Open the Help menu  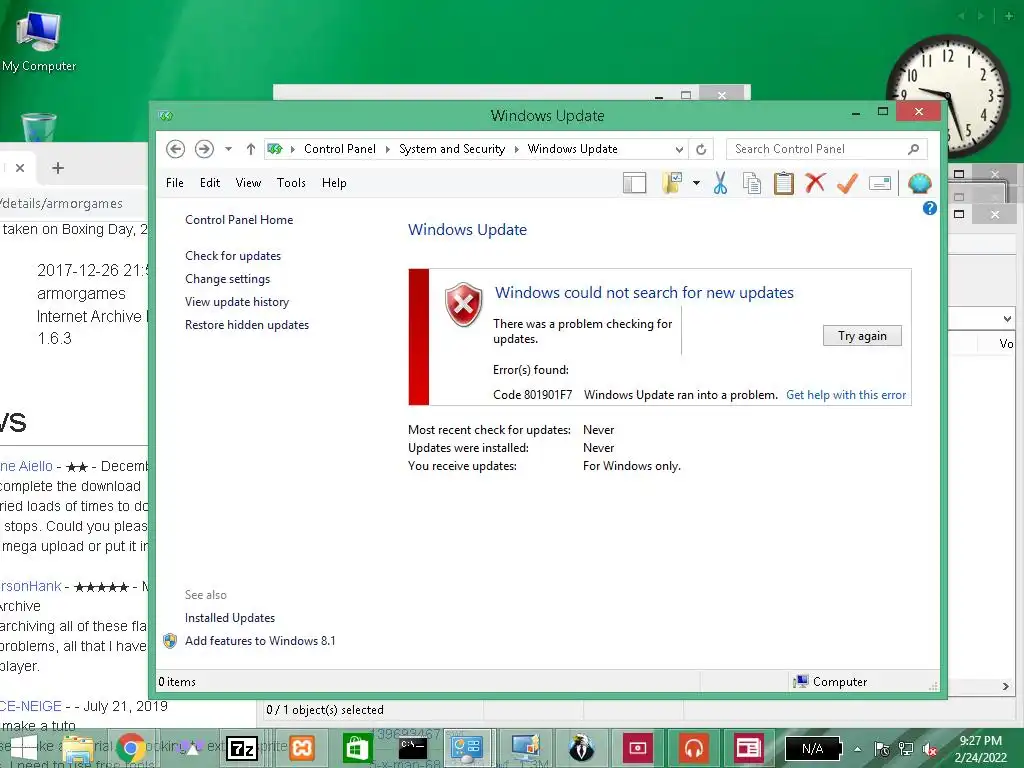pyautogui.click(x=334, y=183)
